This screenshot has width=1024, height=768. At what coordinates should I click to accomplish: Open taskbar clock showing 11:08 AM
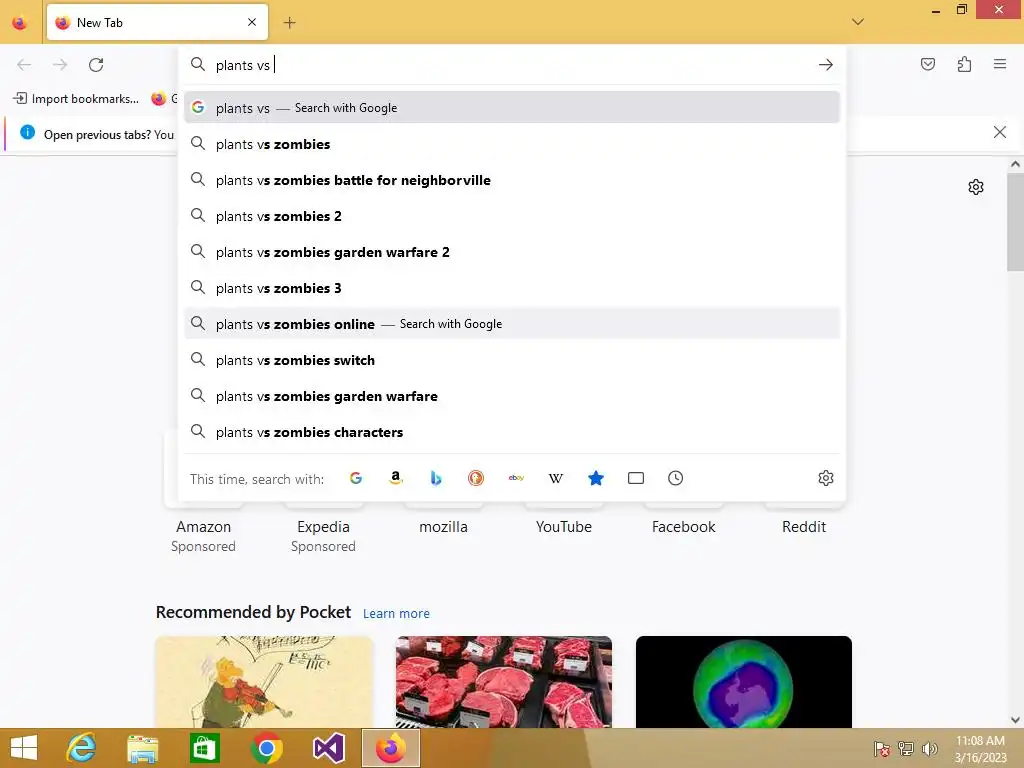click(x=980, y=749)
